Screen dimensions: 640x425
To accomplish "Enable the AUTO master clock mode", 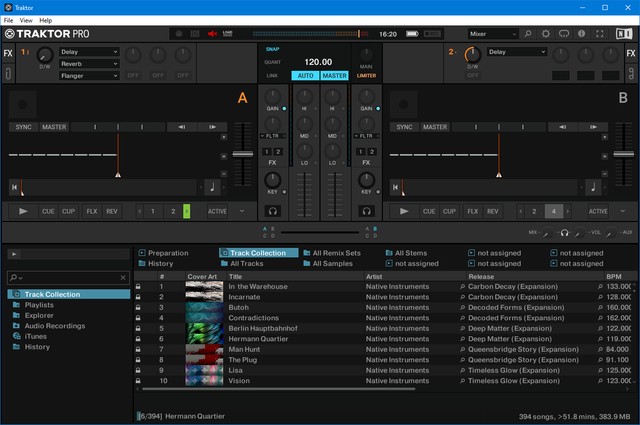I will tap(305, 76).
